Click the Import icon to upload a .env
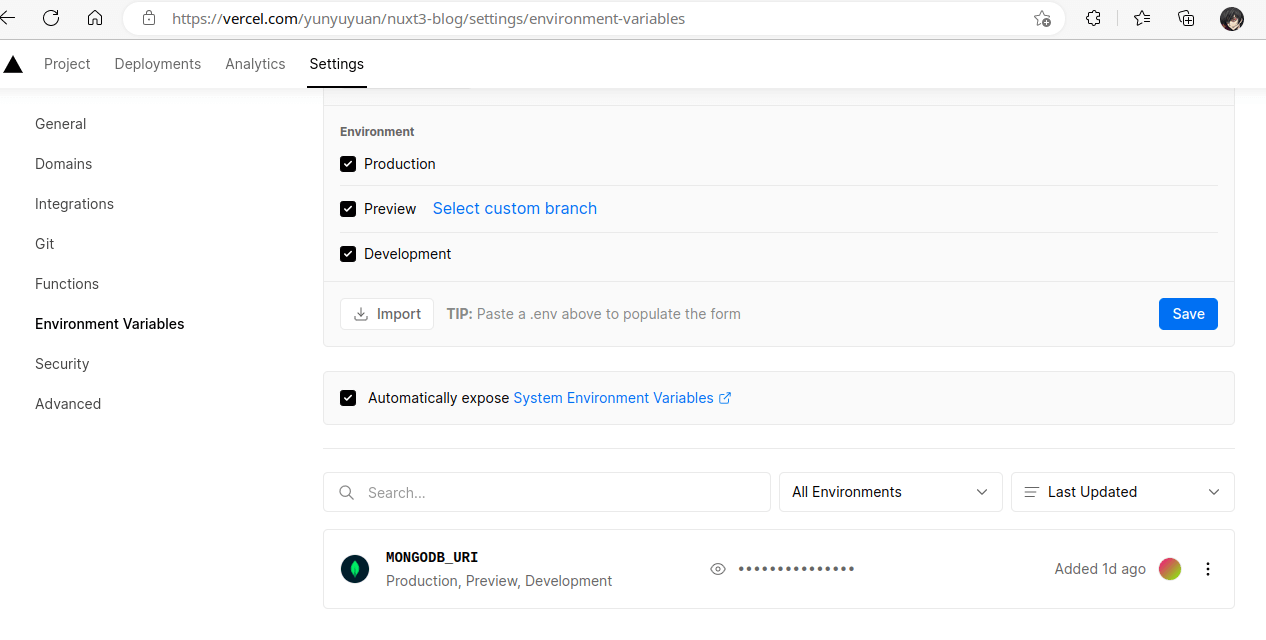 point(363,313)
